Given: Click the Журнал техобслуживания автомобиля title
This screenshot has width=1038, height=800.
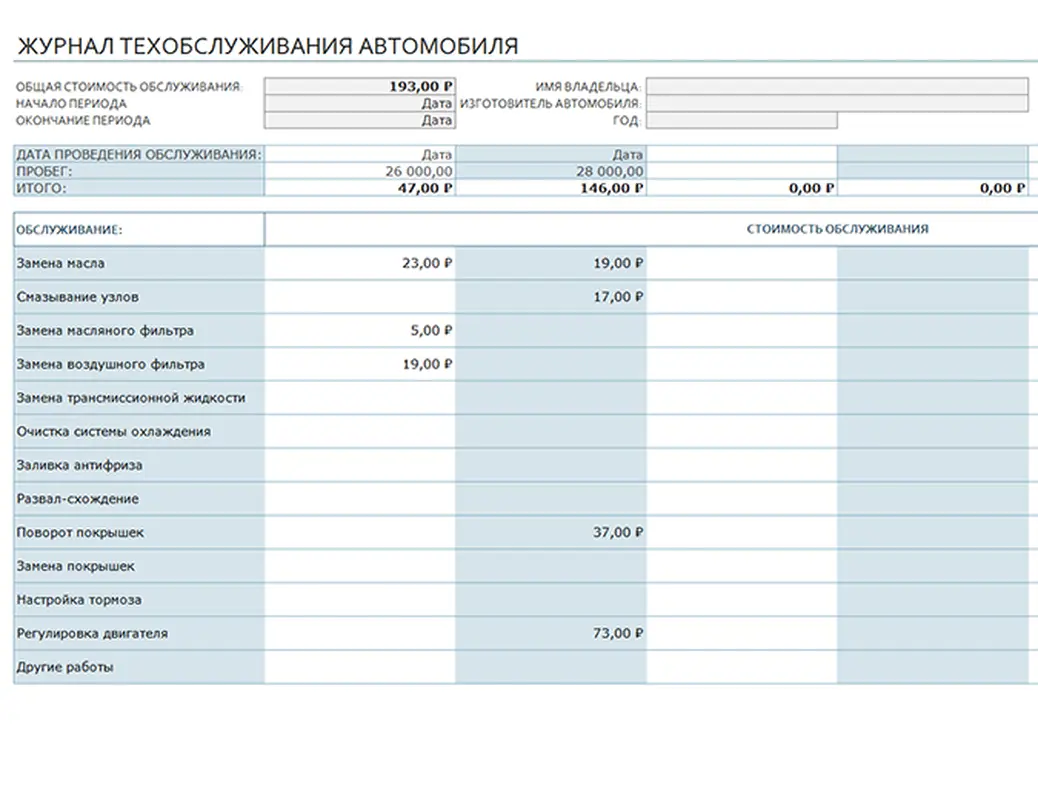Looking at the screenshot, I should 269,44.
